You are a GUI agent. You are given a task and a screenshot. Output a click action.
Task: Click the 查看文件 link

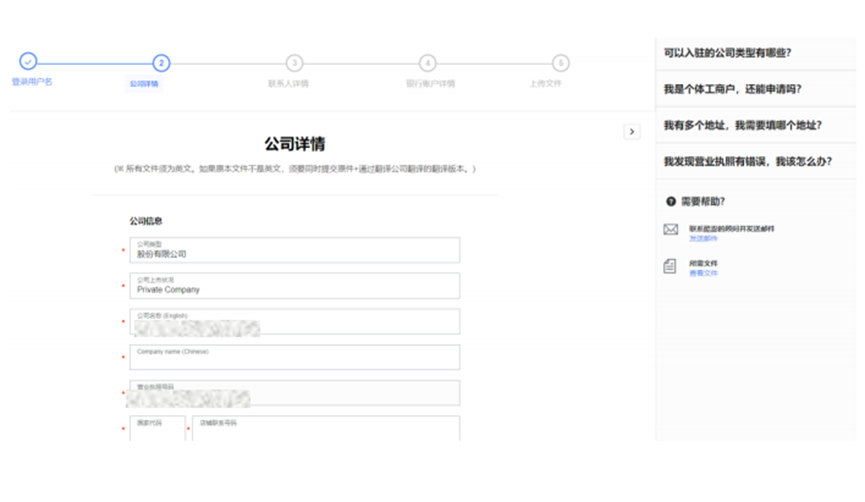coord(703,273)
